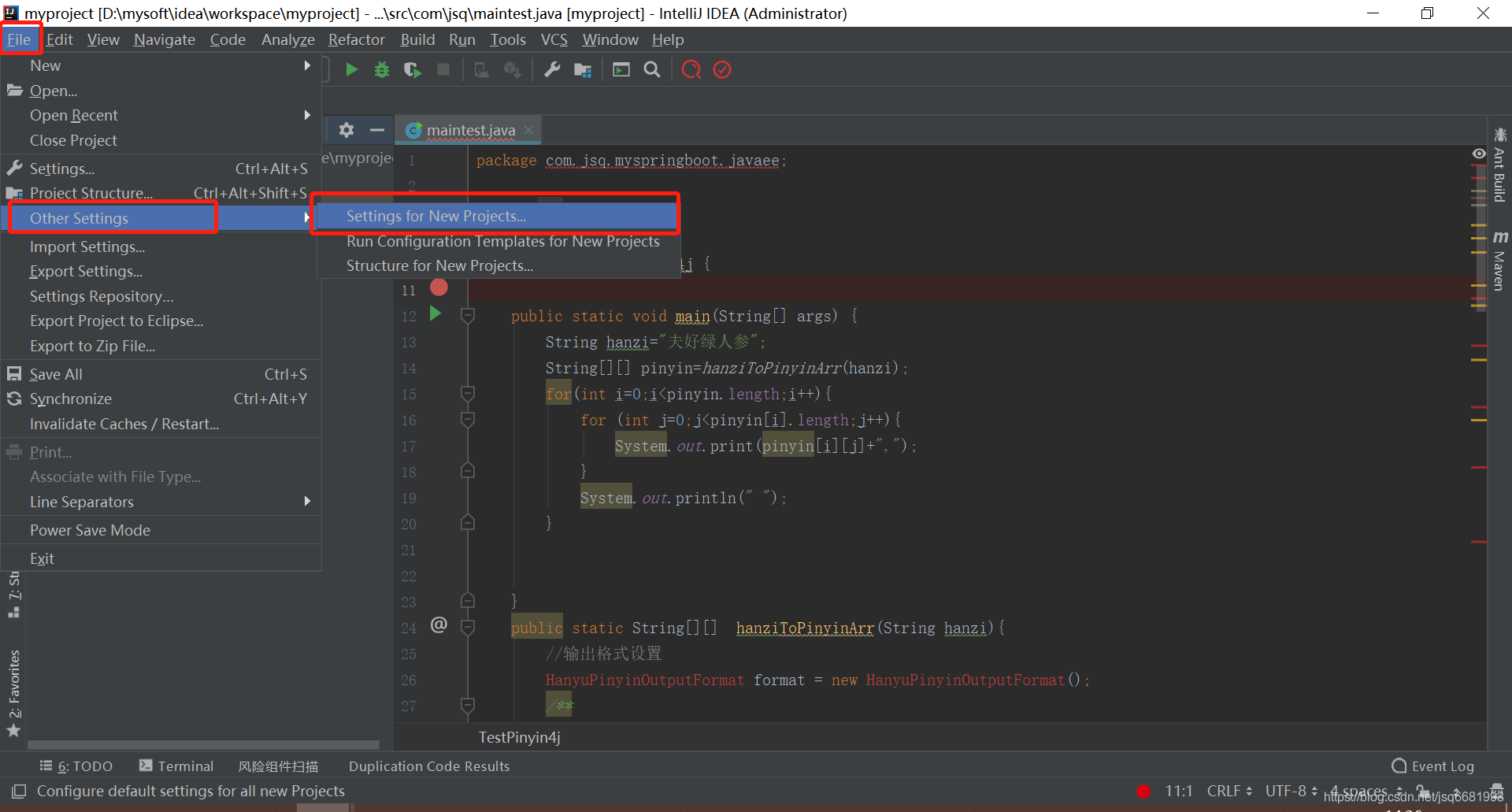Select Export Settings...
The width and height of the screenshot is (1512, 812).
tap(161, 271)
